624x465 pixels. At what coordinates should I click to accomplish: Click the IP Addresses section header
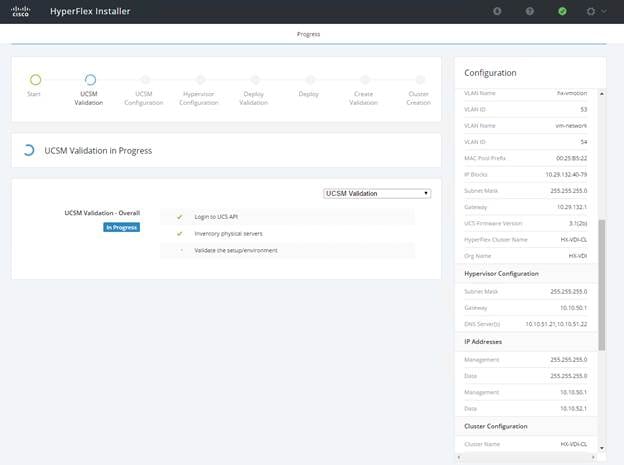[483, 342]
